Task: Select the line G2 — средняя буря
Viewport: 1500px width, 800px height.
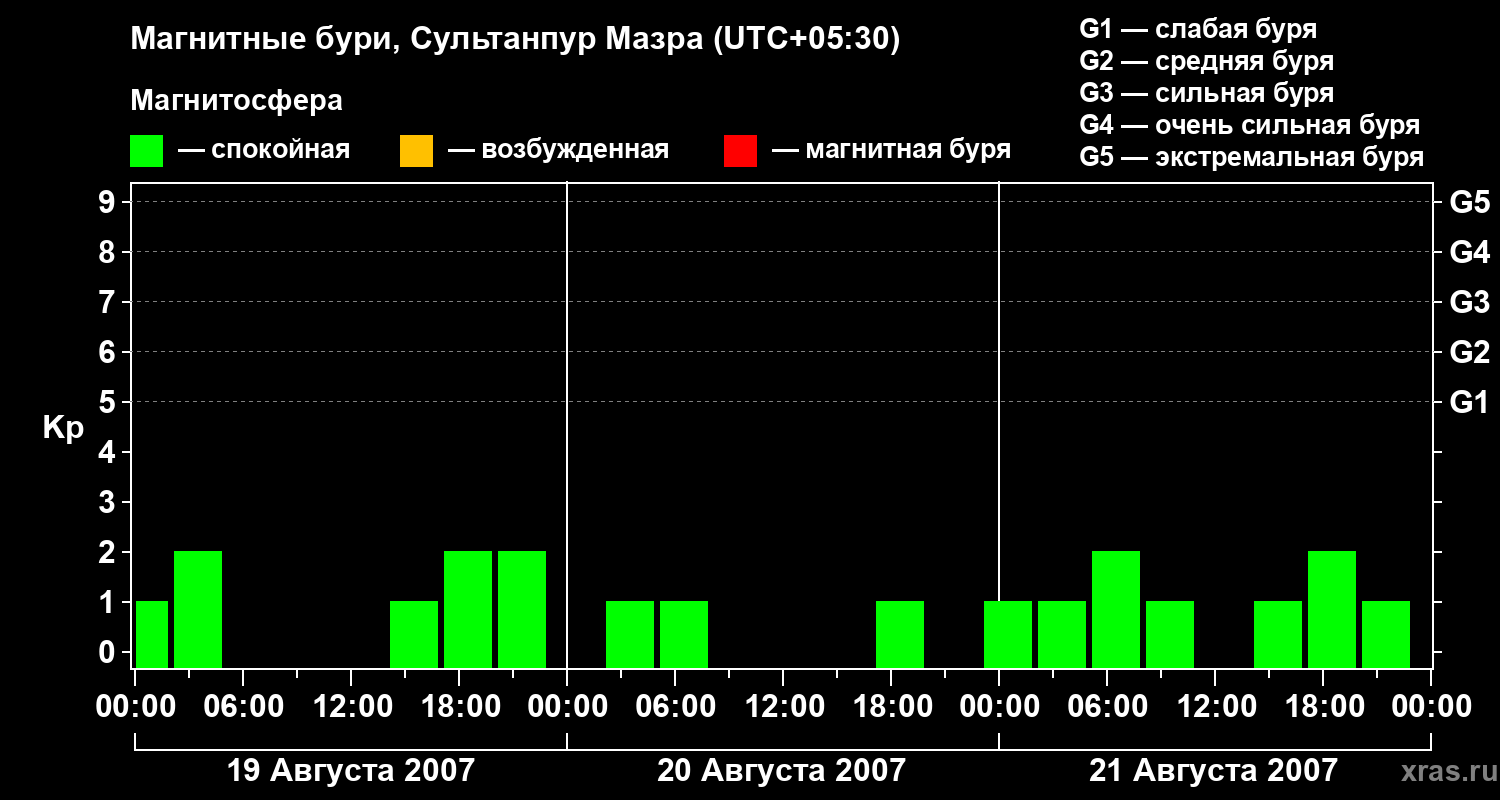Action: [1207, 61]
